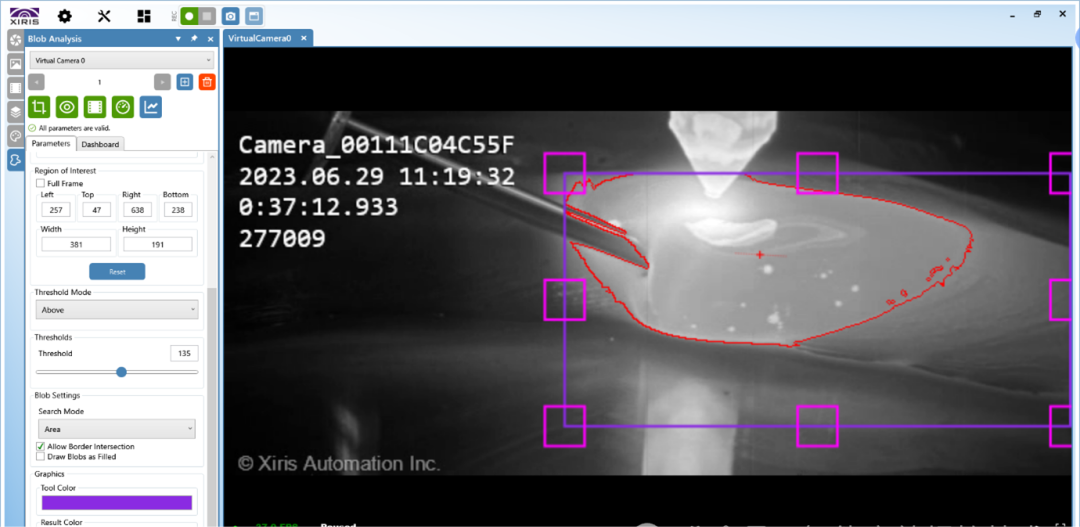Screen dimensions: 1080x527
Task: Click the ROI top-middle edge handle
Action: tap(818, 173)
